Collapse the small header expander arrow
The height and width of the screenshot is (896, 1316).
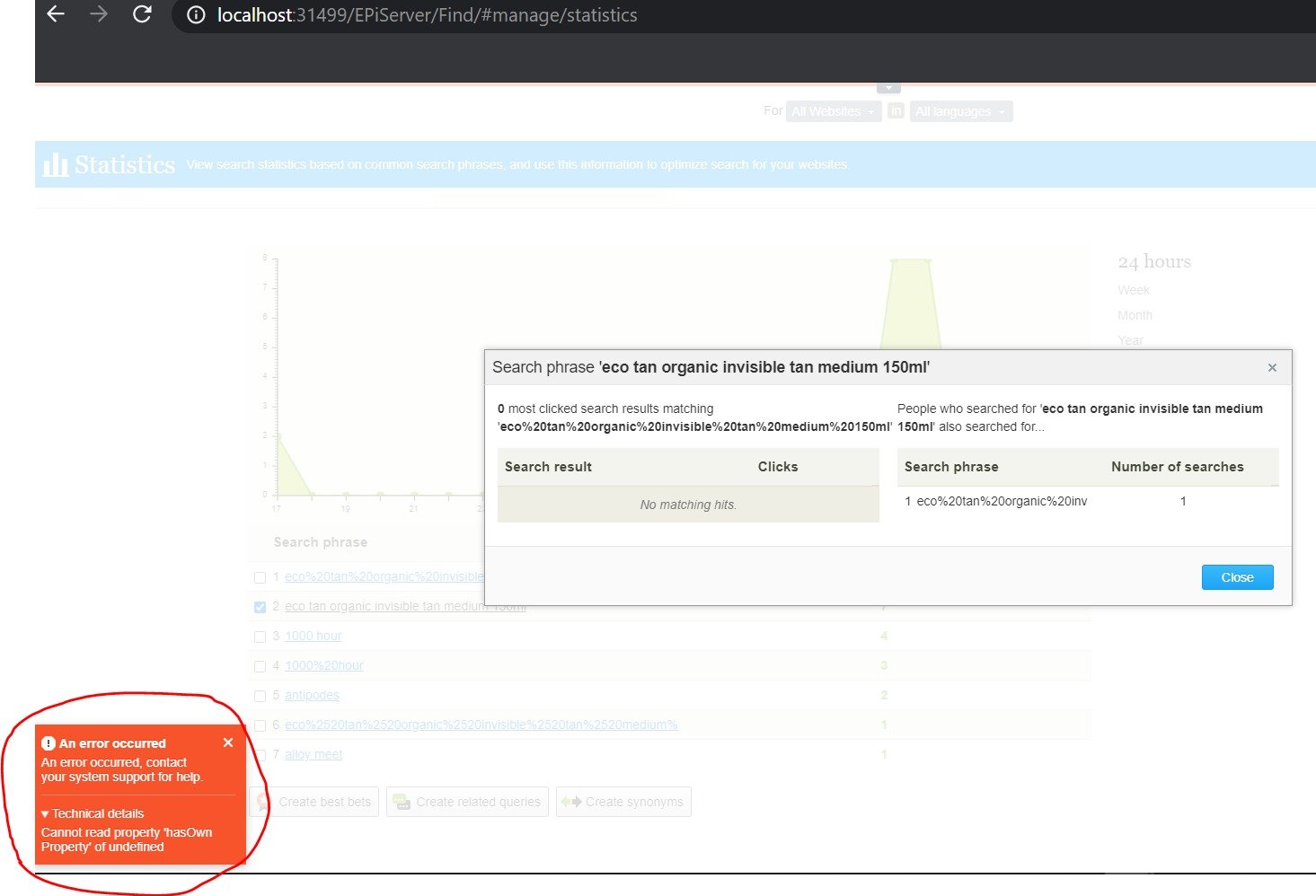888,88
